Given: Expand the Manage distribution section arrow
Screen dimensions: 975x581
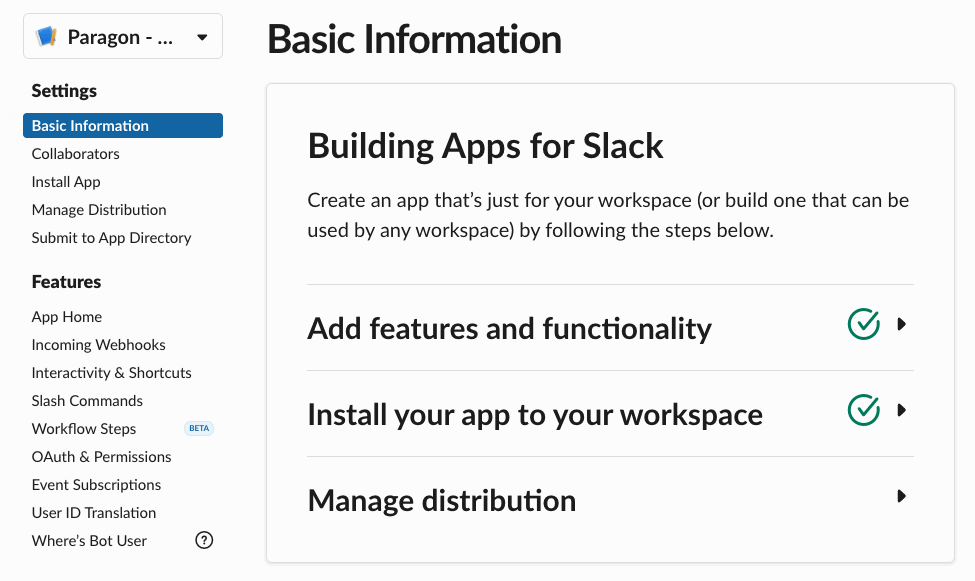Looking at the screenshot, I should click(x=901, y=496).
